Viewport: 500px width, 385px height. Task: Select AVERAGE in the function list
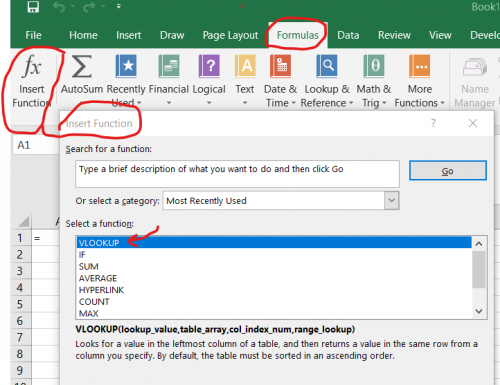point(274,278)
